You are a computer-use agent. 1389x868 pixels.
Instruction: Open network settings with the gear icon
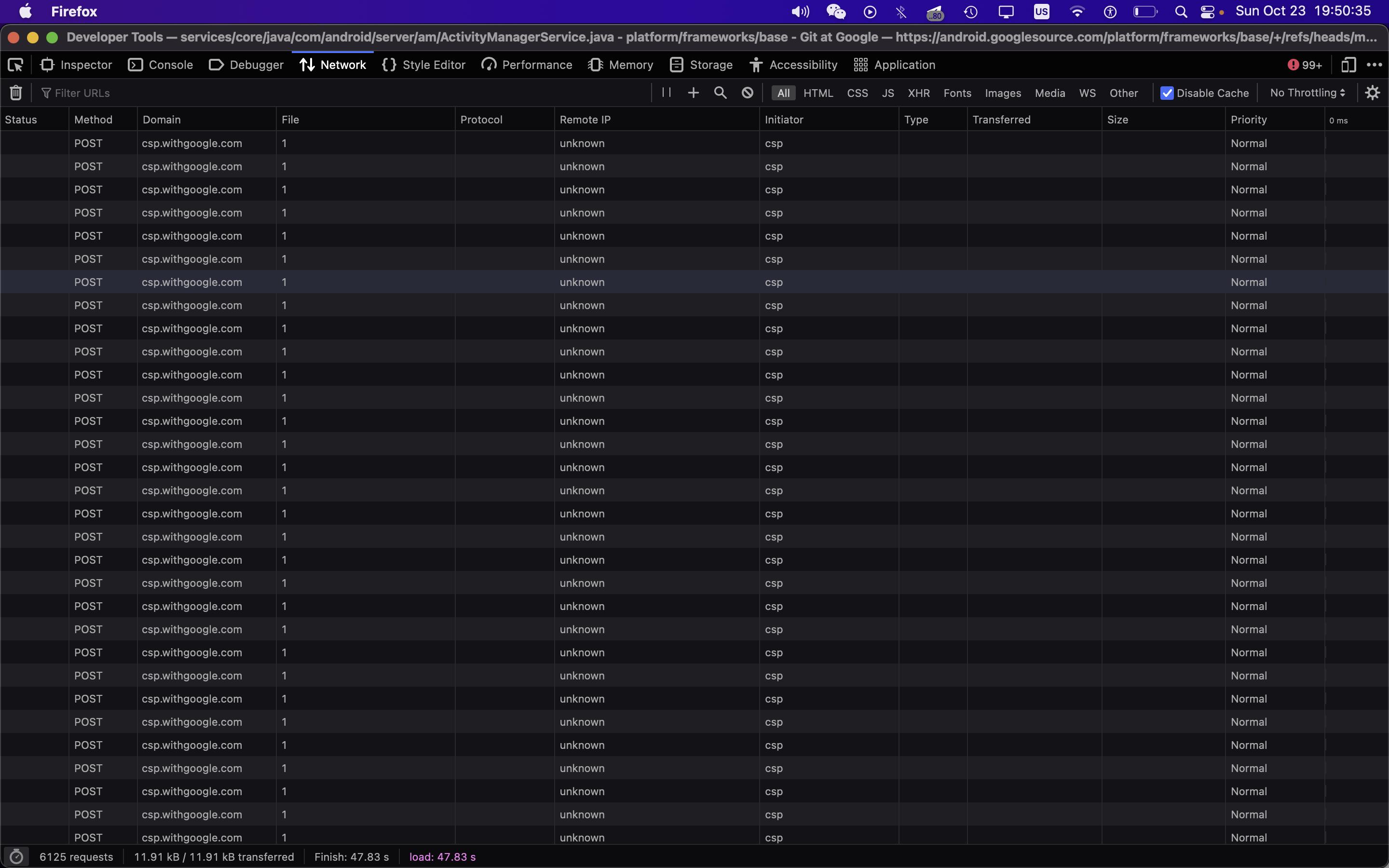pyautogui.click(x=1372, y=93)
